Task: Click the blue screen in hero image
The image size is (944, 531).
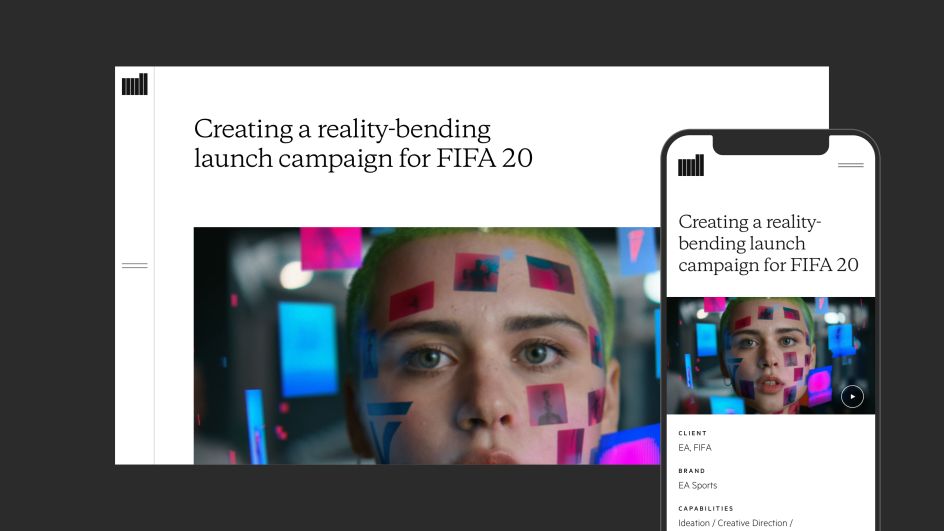Action: [308, 349]
